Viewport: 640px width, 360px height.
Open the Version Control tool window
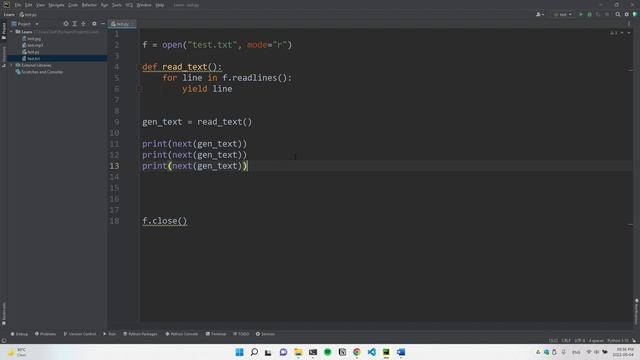tap(80, 334)
